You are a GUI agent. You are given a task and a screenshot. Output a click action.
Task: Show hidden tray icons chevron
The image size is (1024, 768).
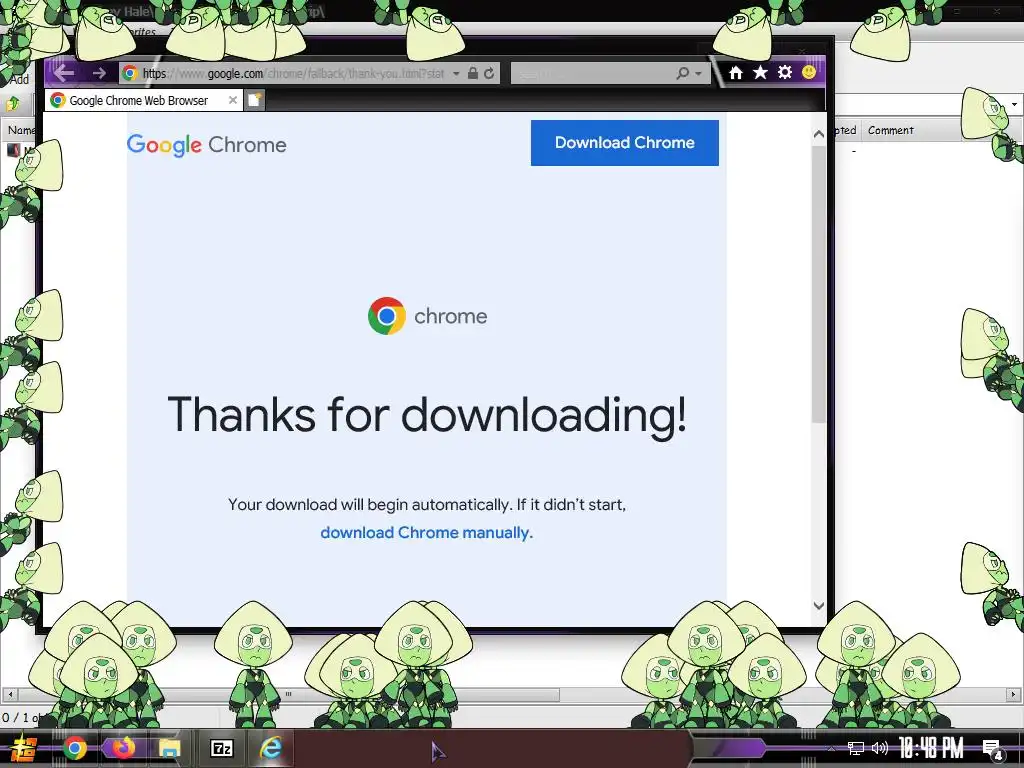[832, 748]
